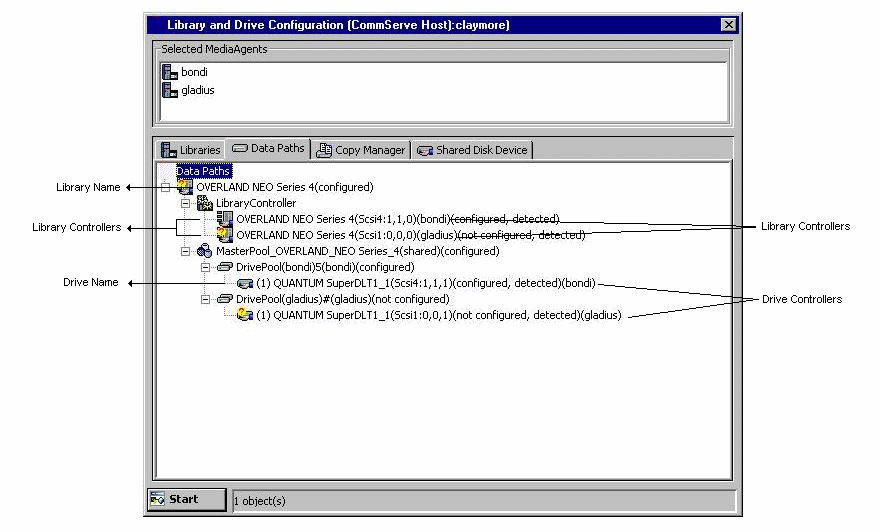This screenshot has height=532, width=880.
Task: Click the bondi MediaAgent server icon
Action: point(169,72)
